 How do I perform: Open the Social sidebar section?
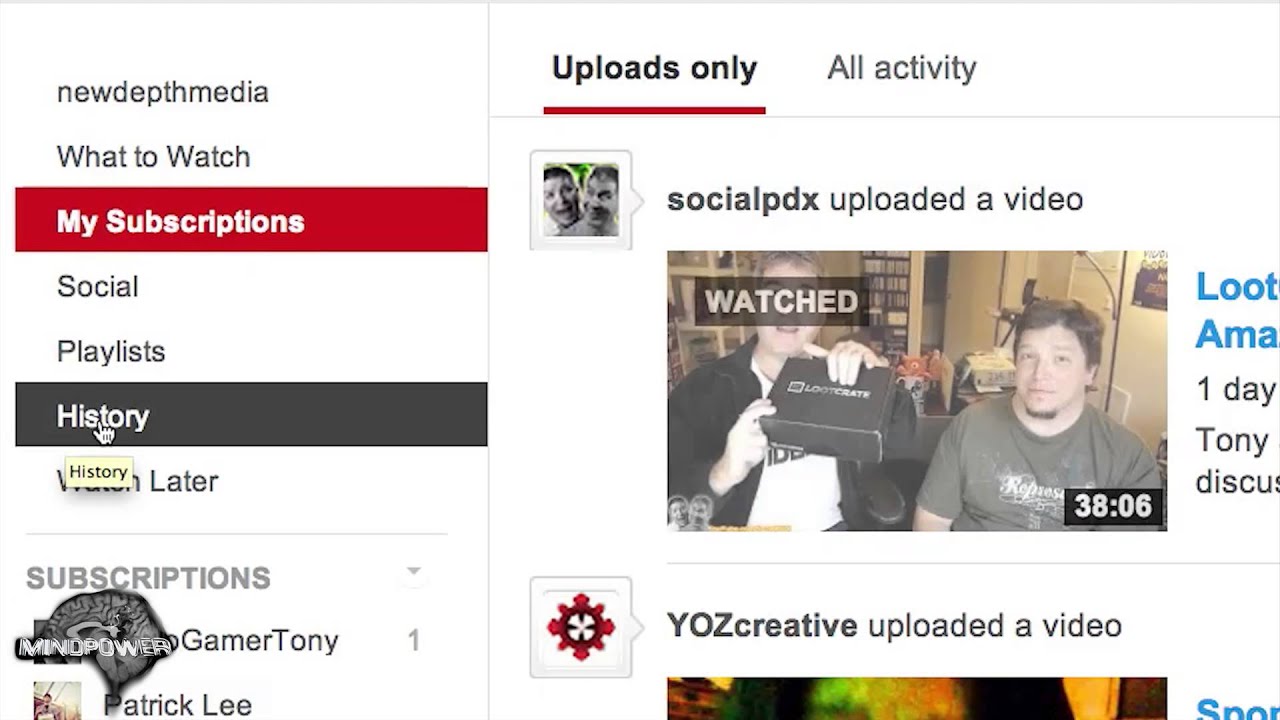pos(97,287)
